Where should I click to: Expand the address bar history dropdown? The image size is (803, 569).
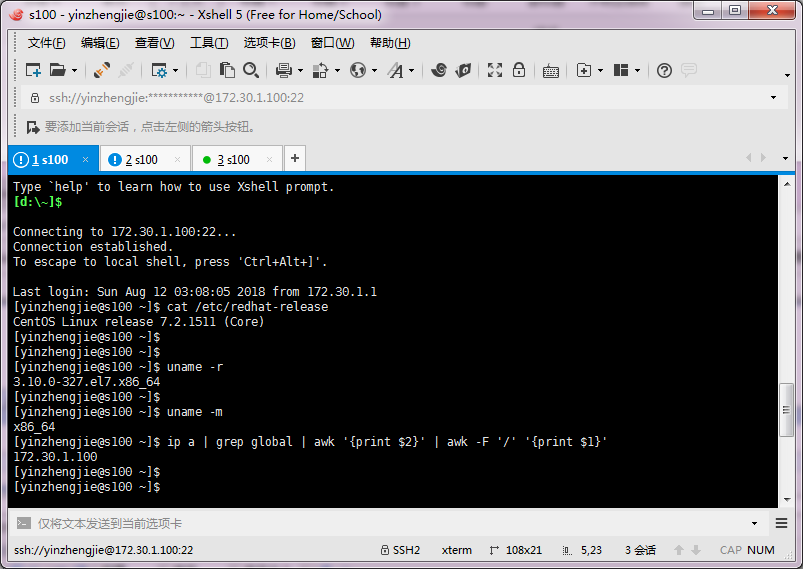tap(773, 97)
